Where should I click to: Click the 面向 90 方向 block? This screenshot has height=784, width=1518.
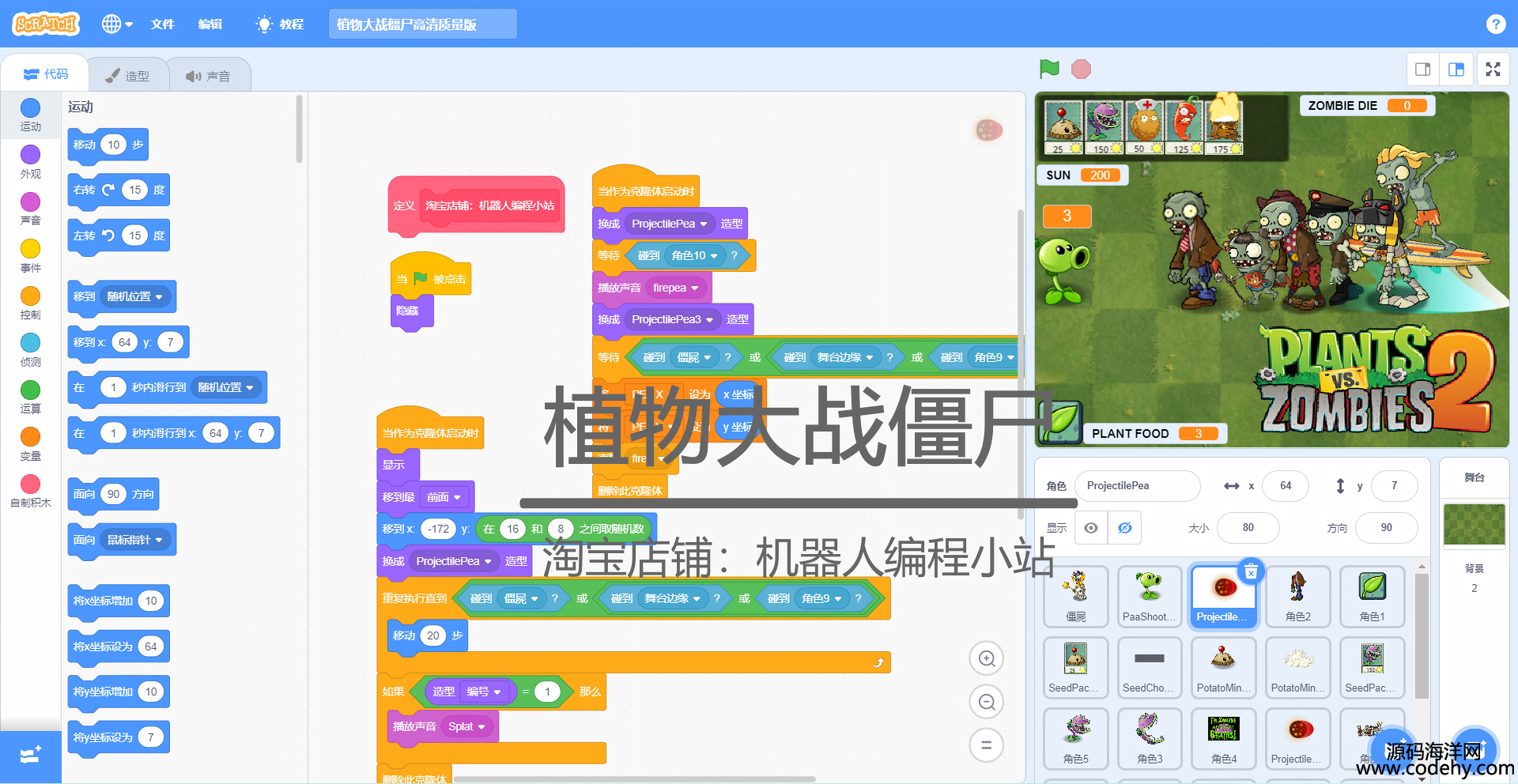click(x=113, y=495)
